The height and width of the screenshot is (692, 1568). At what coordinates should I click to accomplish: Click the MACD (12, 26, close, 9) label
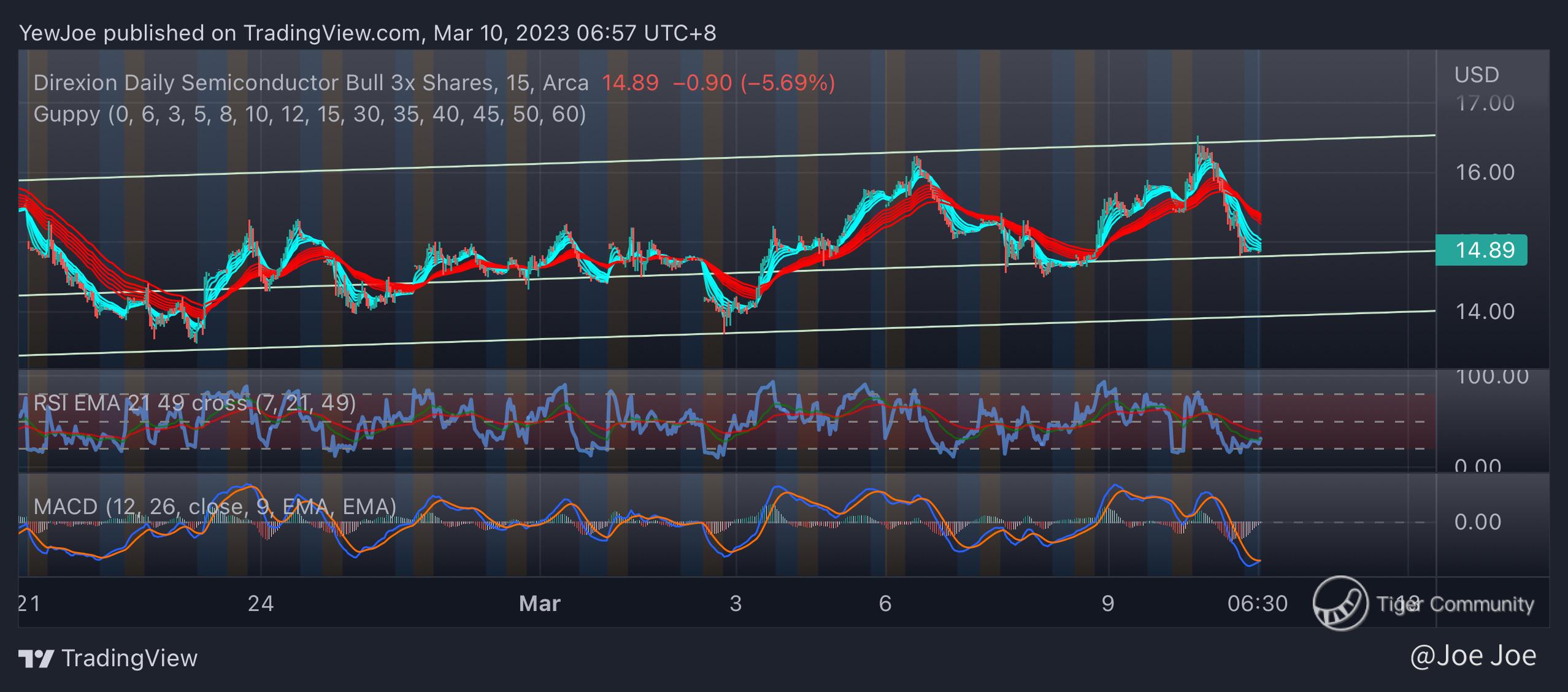point(215,507)
